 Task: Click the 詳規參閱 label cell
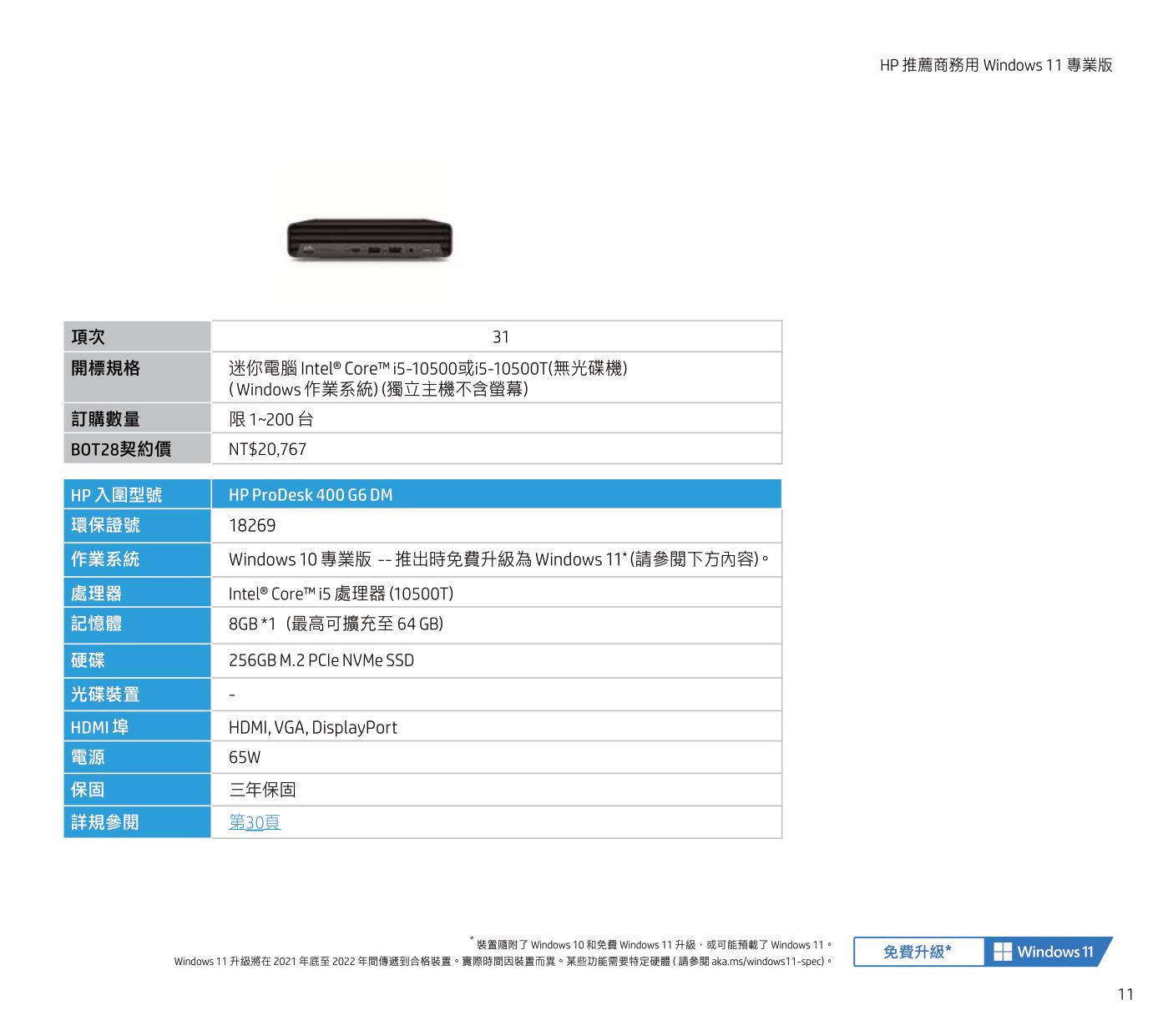(138, 822)
